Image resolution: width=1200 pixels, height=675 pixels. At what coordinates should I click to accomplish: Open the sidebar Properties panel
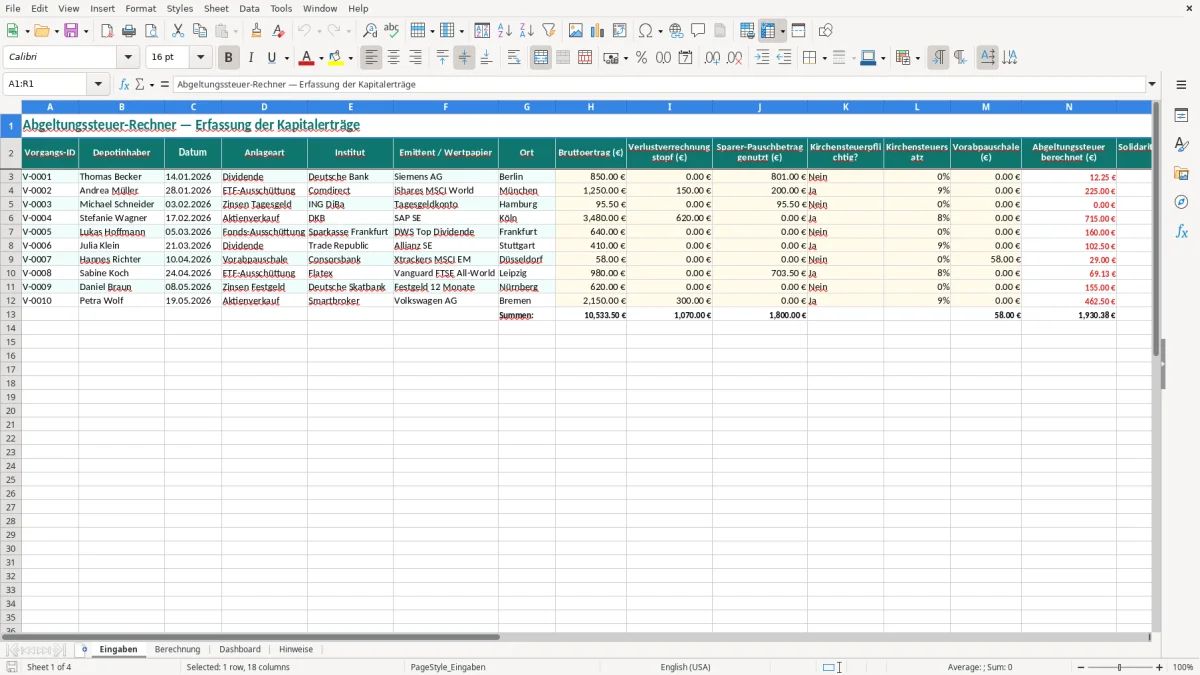tap(1181, 116)
